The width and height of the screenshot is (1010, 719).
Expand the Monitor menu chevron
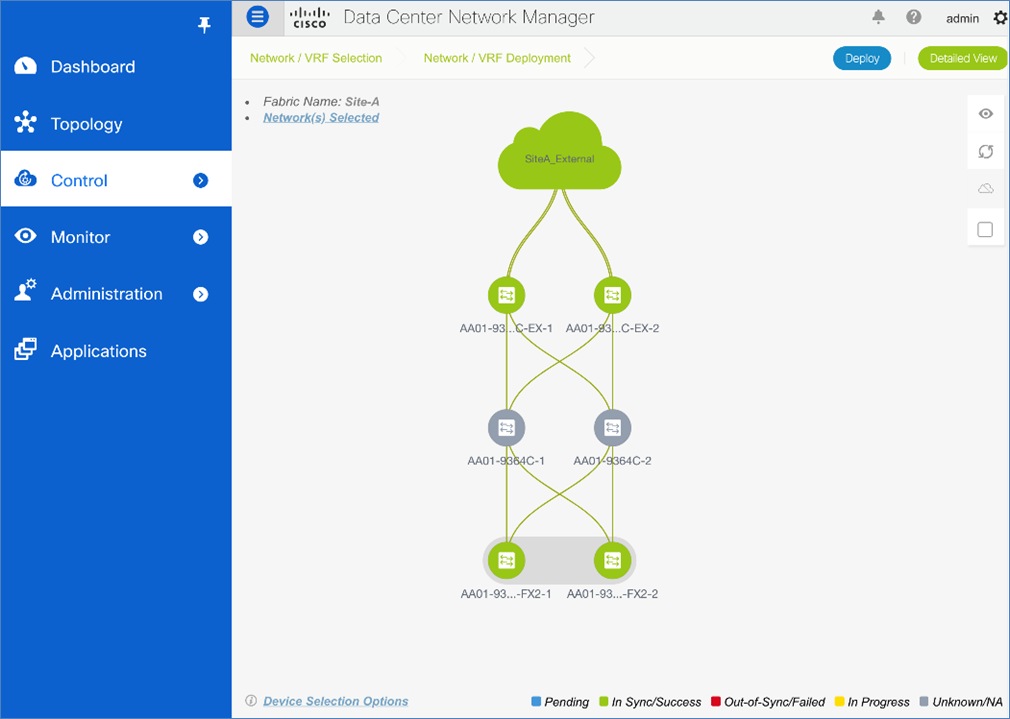(x=200, y=237)
